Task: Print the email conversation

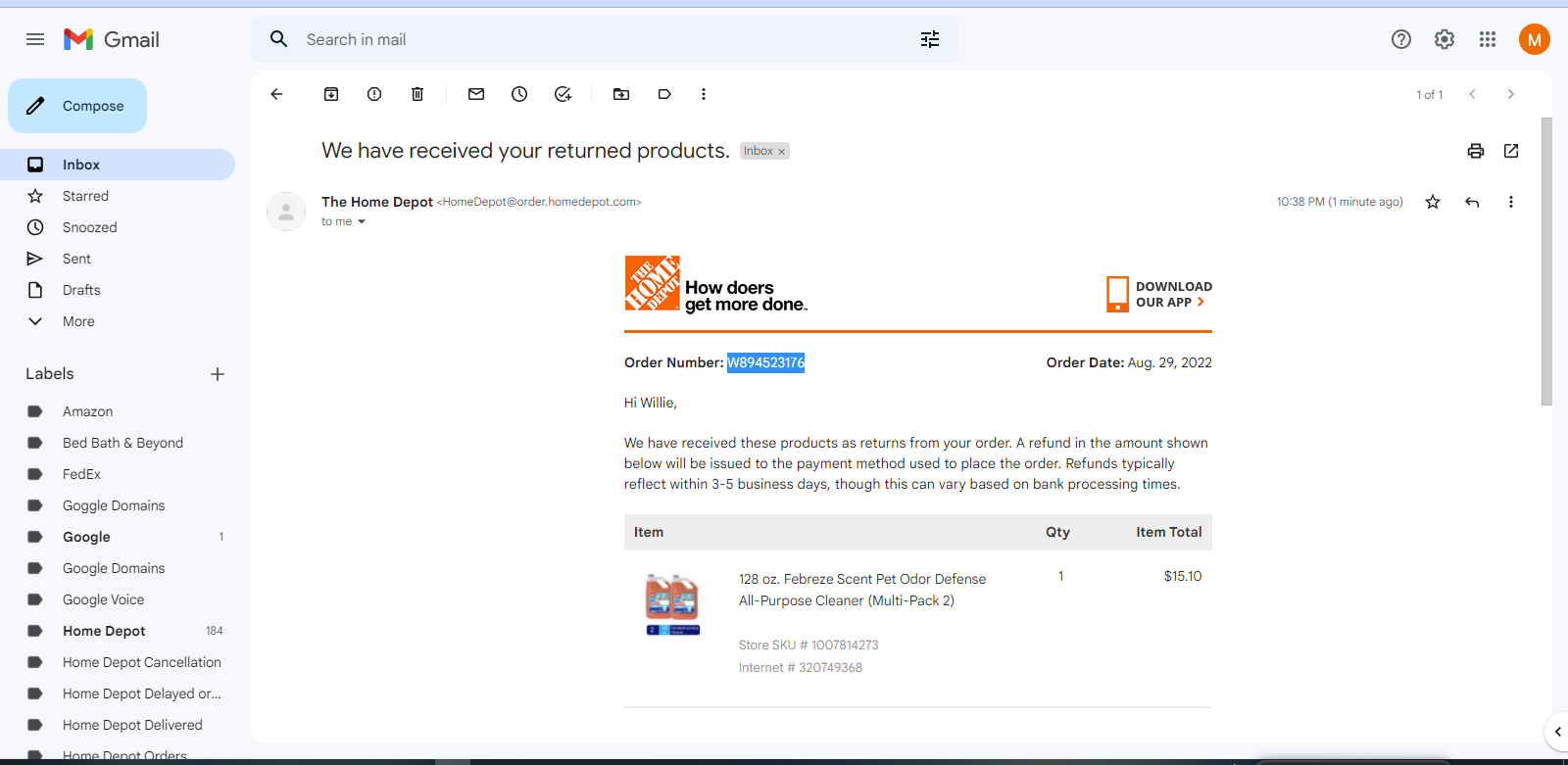Action: (1476, 151)
